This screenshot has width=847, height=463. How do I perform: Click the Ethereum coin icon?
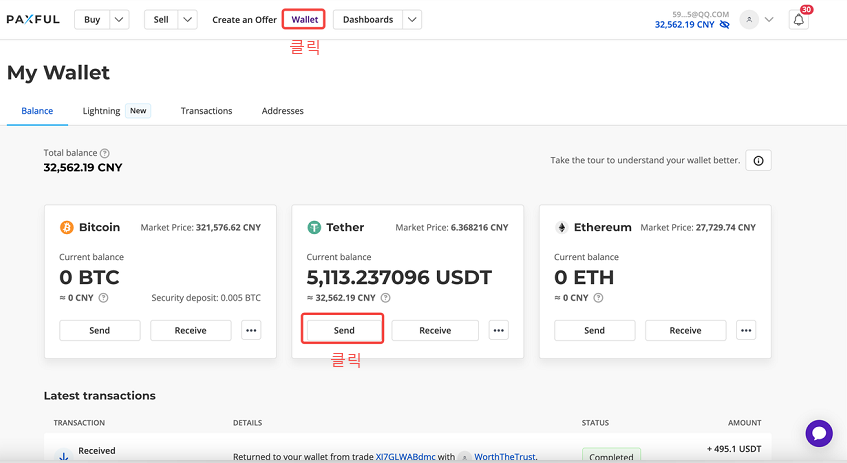562,227
